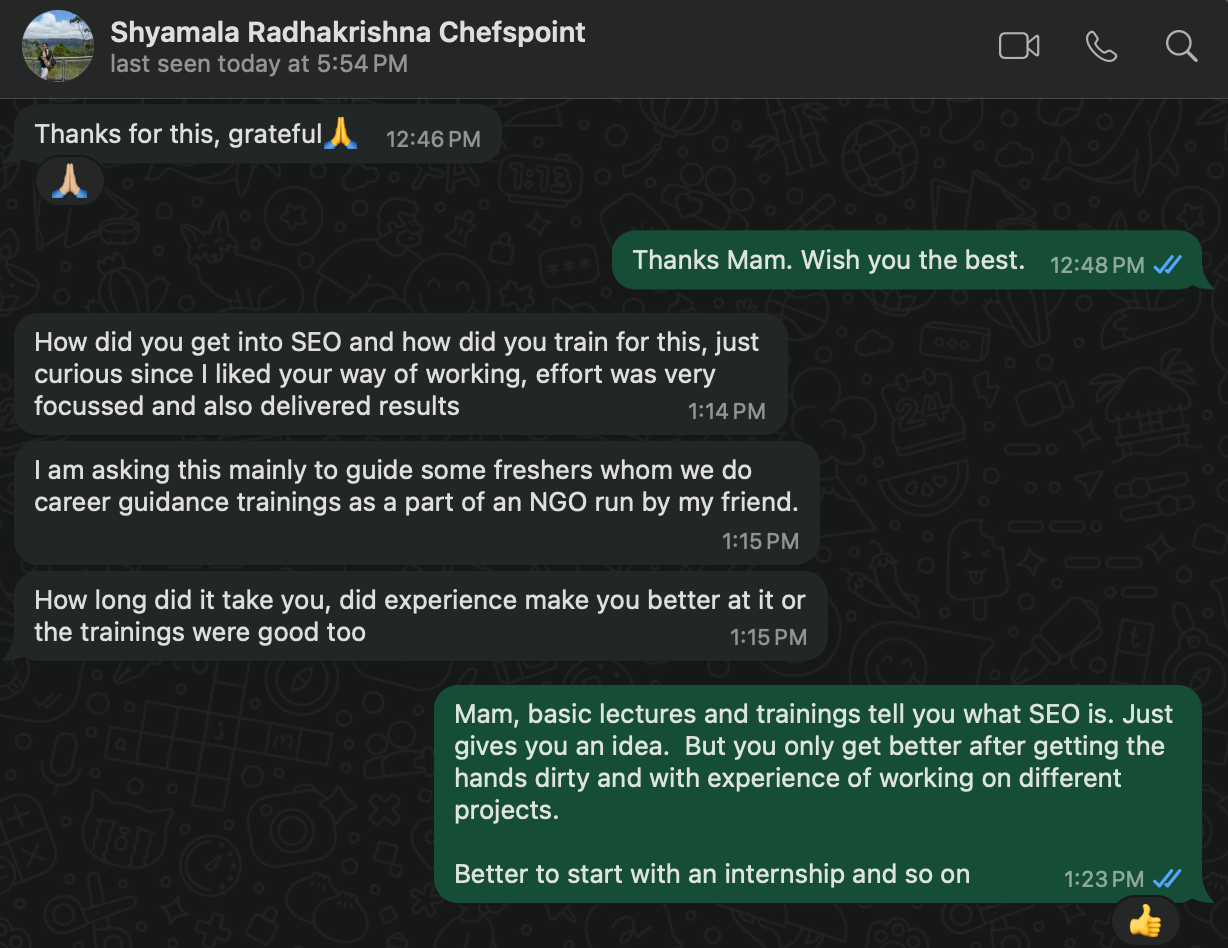Click the 'How long did it take you' message
The height and width of the screenshot is (948, 1228).
click(419, 615)
